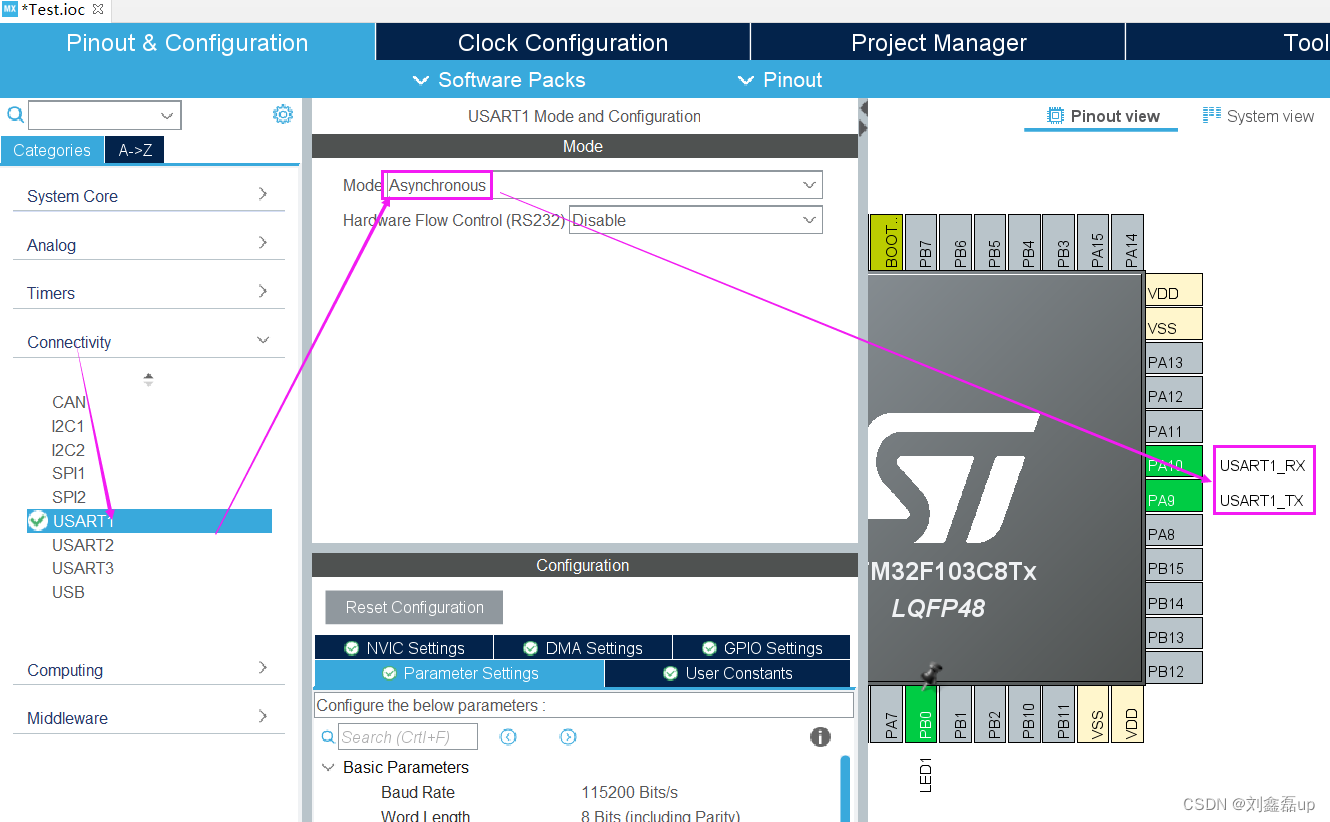Click the parameter list vertical scrollbar
Screen dimensions: 1330x822
click(x=846, y=788)
